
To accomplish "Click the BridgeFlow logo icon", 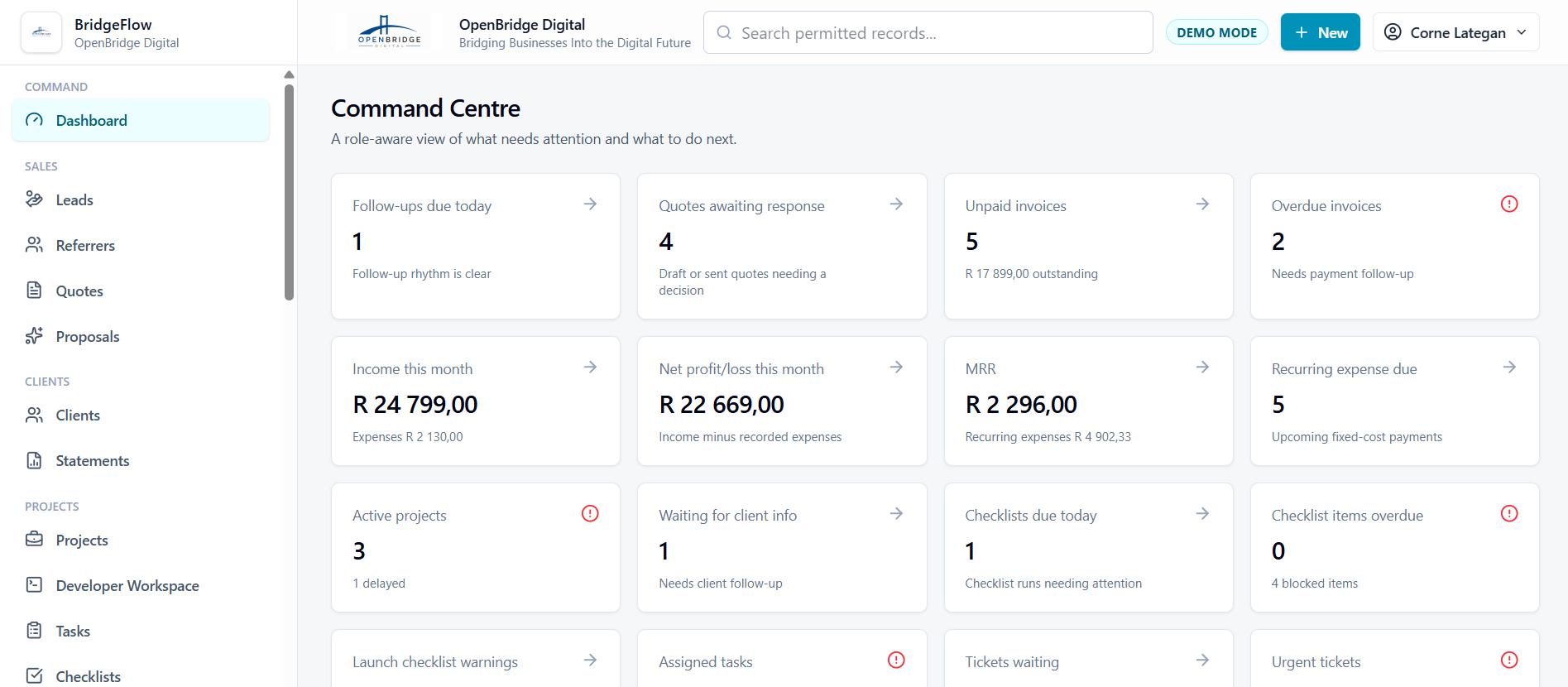I will (x=41, y=32).
